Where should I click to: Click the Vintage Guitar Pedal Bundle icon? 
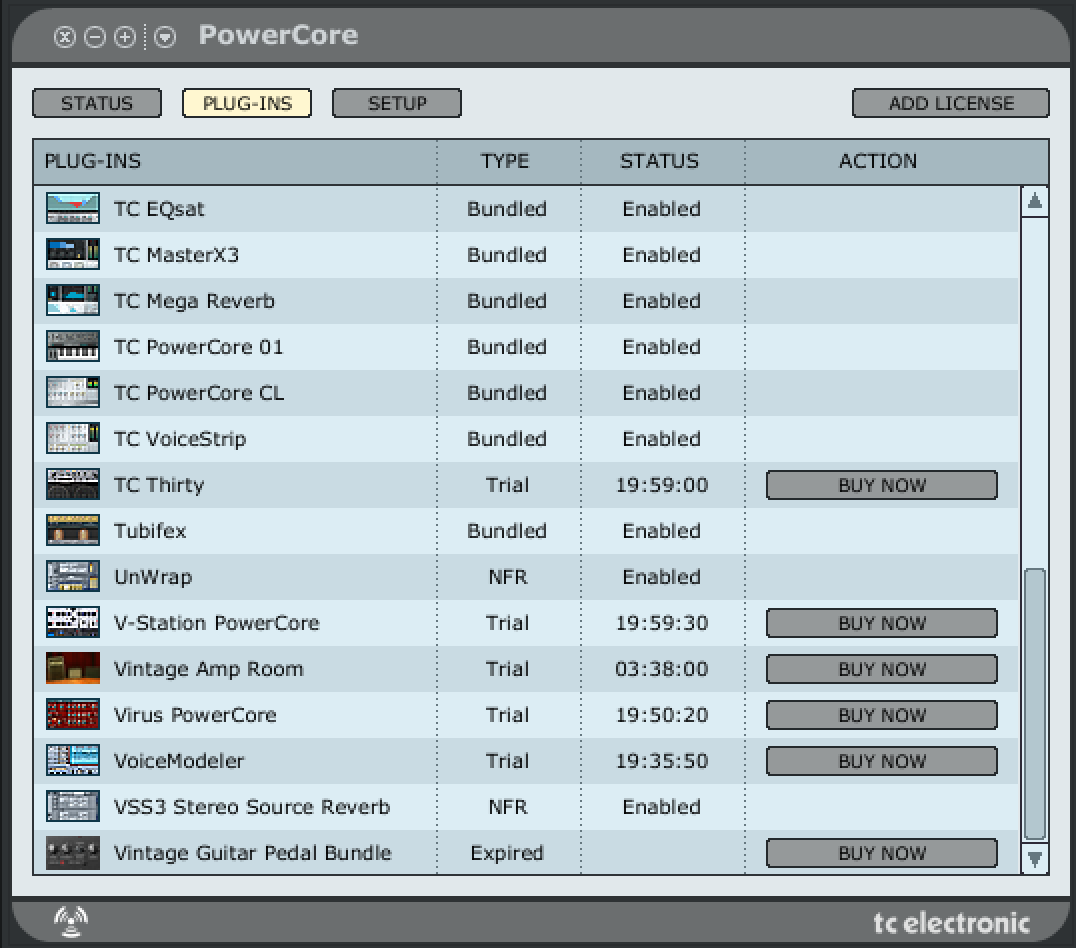73,853
